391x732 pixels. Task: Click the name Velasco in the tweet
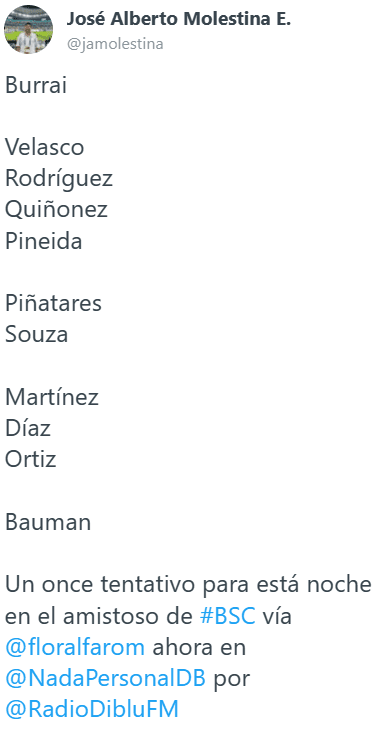(x=44, y=148)
